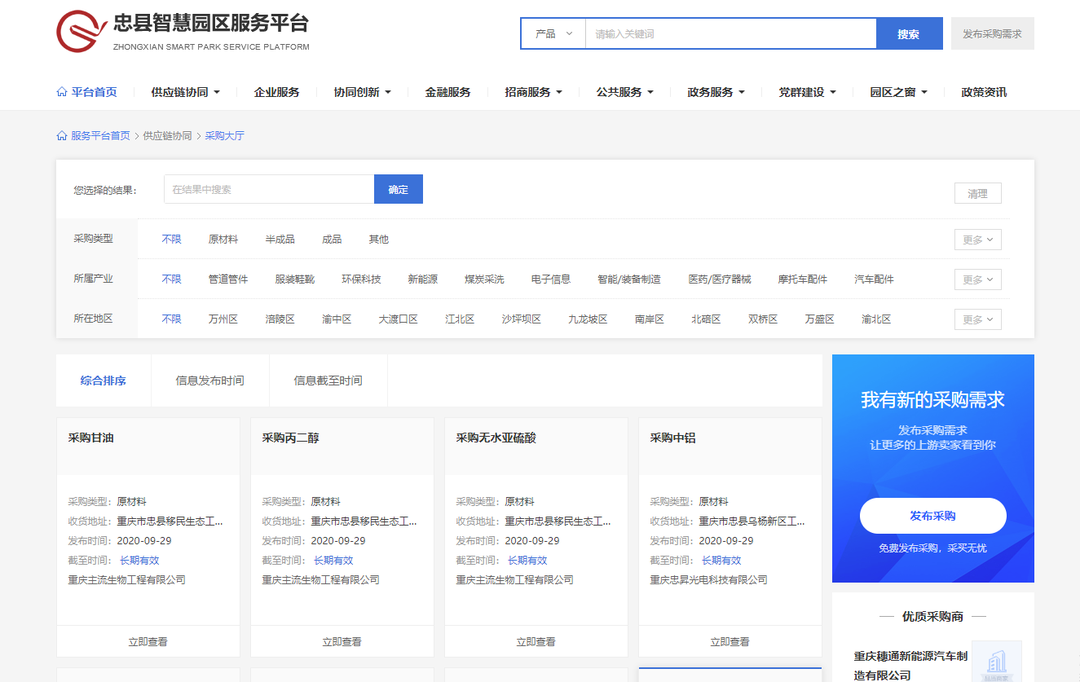Click the 在结果中搜索 input field

(x=268, y=190)
